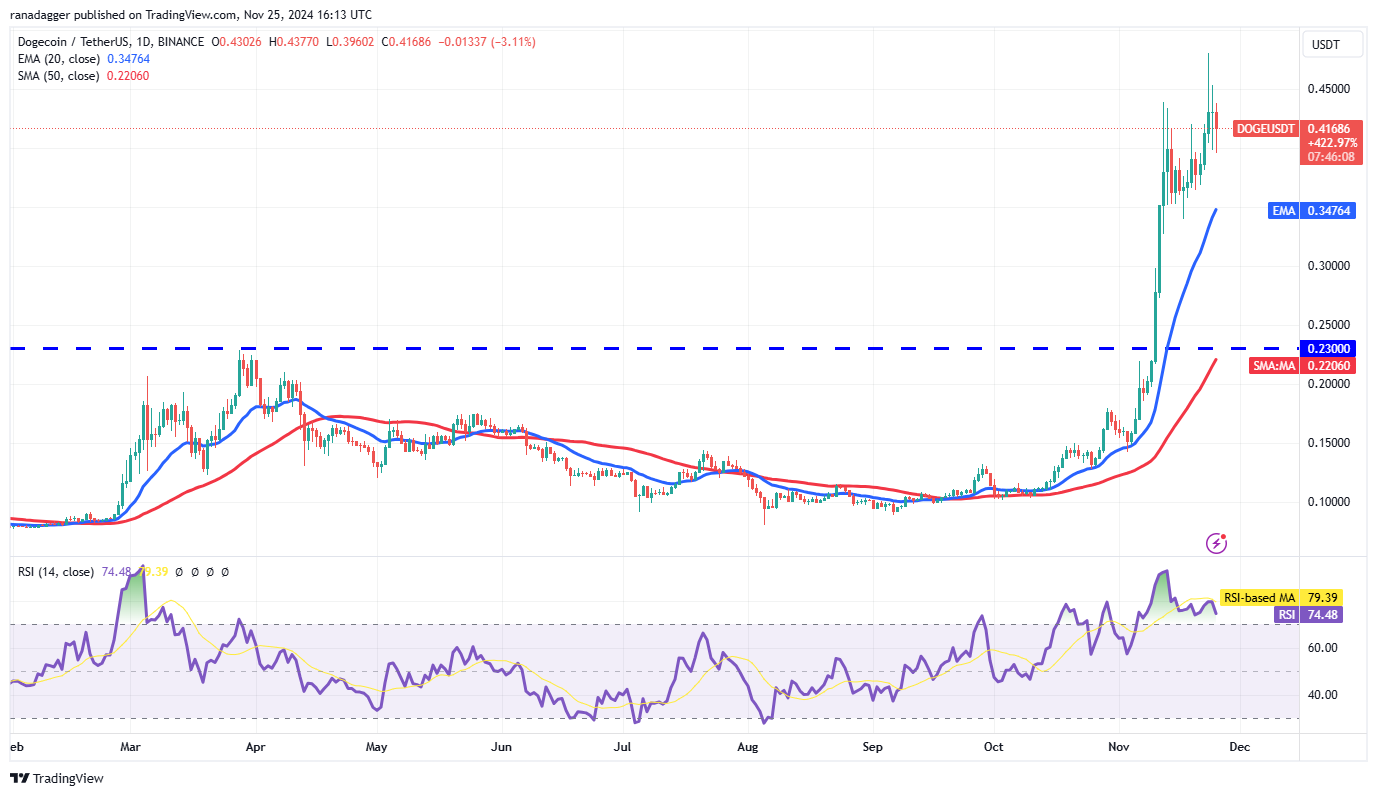
Task: Click the 0.30000 price axis label
Action: pyautogui.click(x=1329, y=266)
